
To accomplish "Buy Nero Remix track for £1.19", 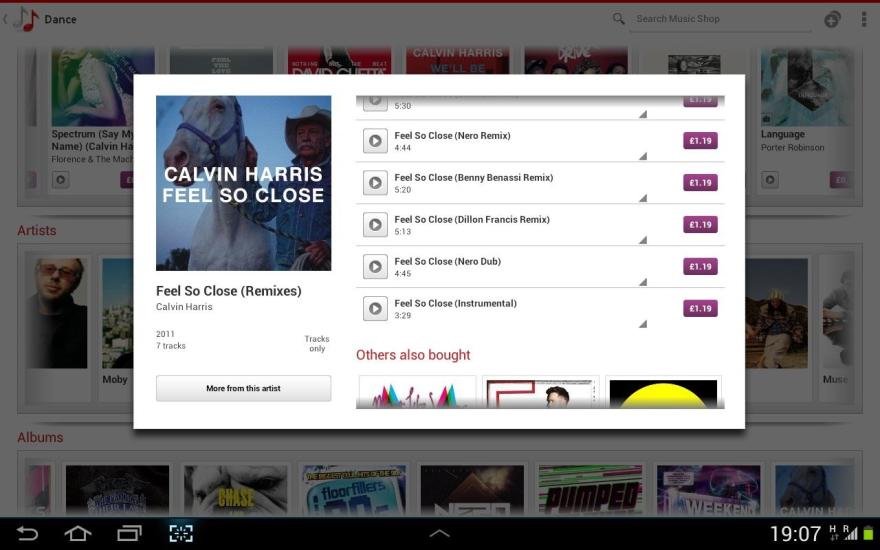I will pos(700,141).
